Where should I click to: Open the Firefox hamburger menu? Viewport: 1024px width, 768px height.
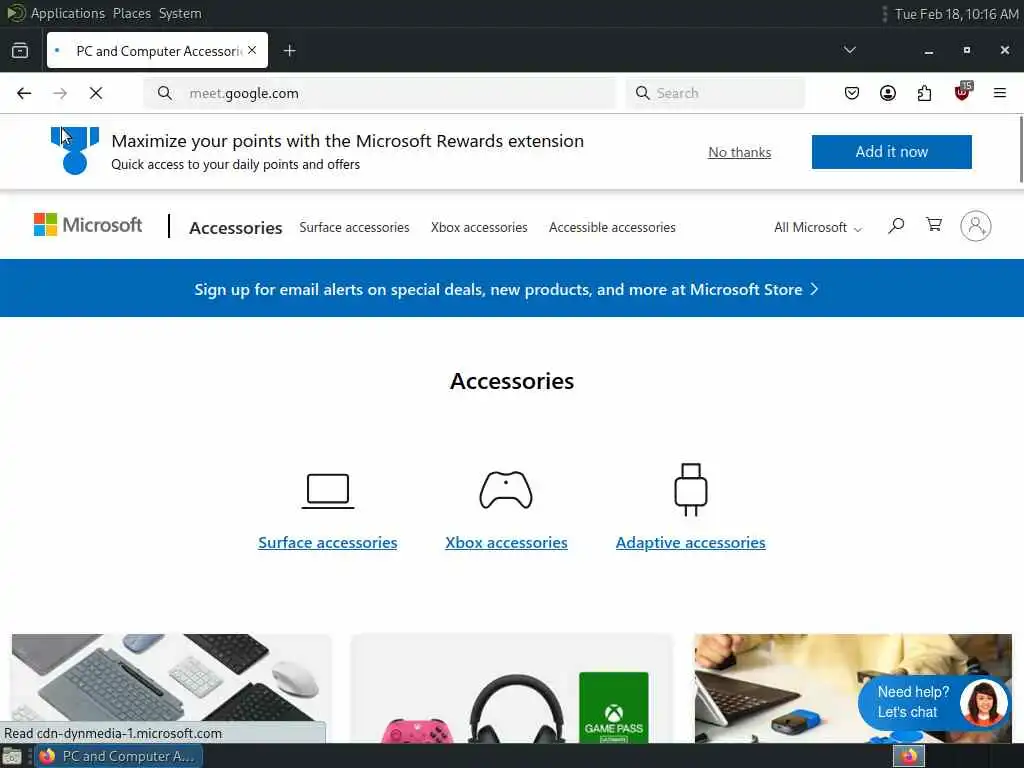tap(1000, 93)
